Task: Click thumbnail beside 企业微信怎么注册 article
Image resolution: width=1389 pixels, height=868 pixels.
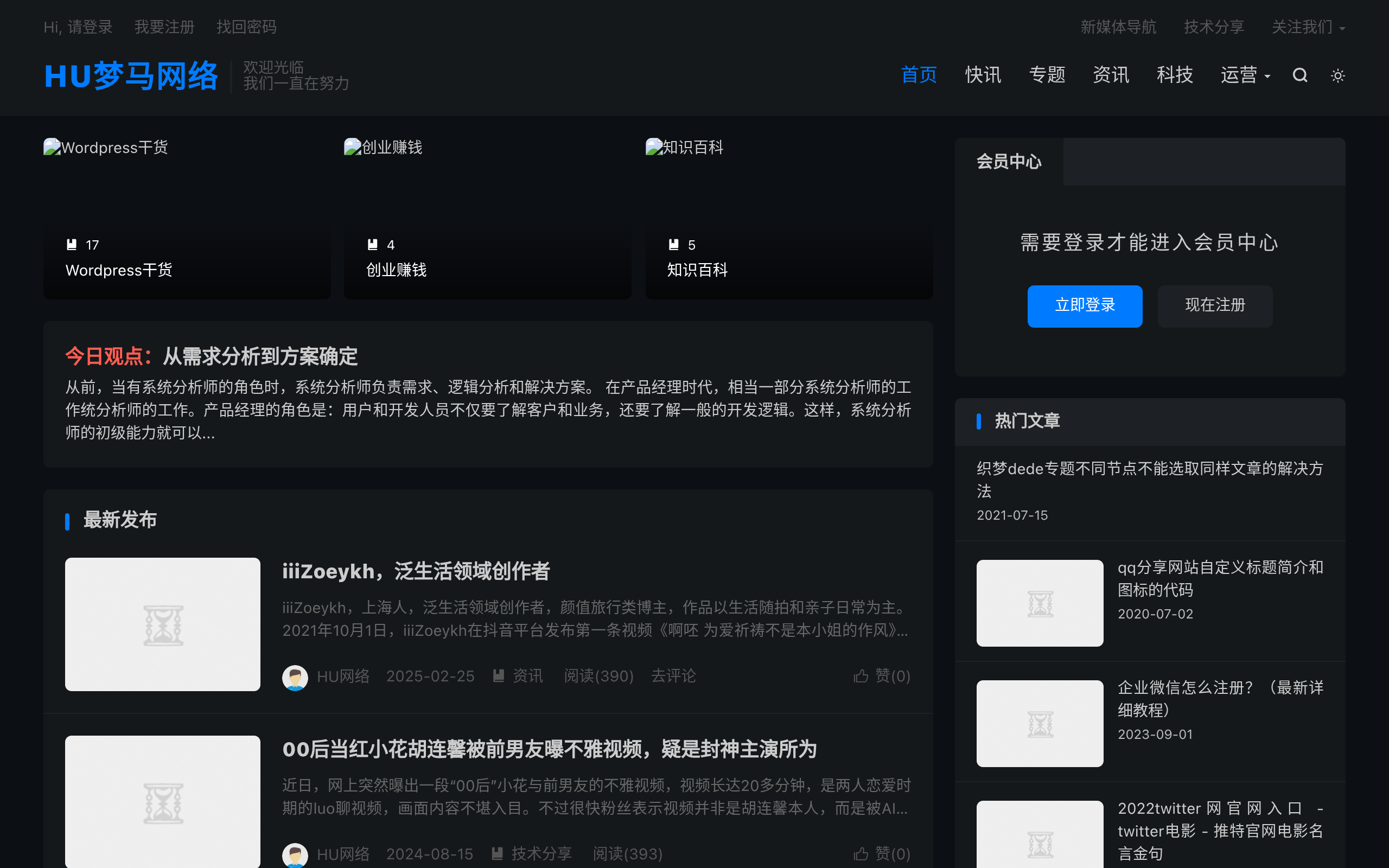Action: click(1040, 723)
